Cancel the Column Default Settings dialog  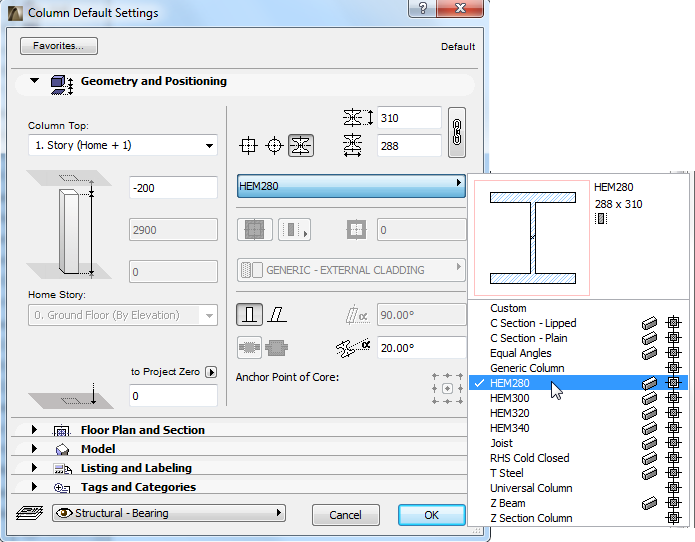point(346,515)
